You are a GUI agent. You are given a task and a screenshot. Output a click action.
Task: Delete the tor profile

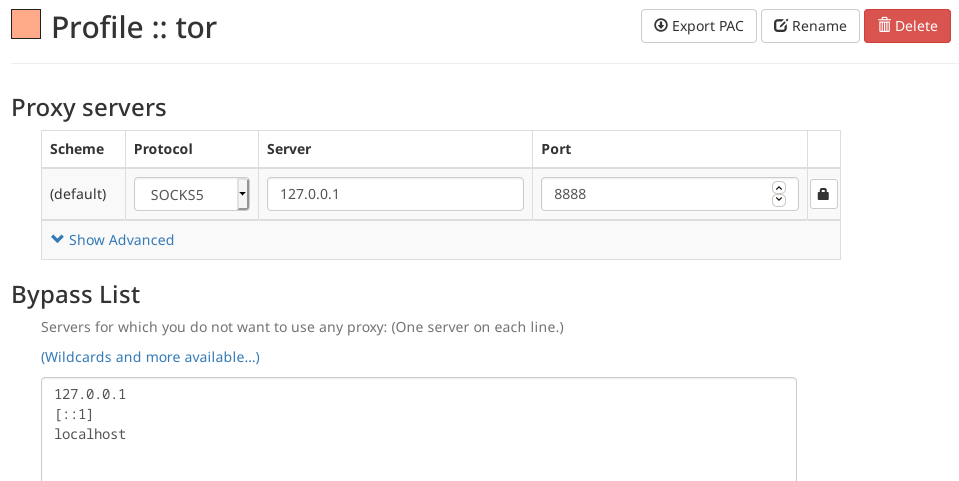tap(907, 26)
